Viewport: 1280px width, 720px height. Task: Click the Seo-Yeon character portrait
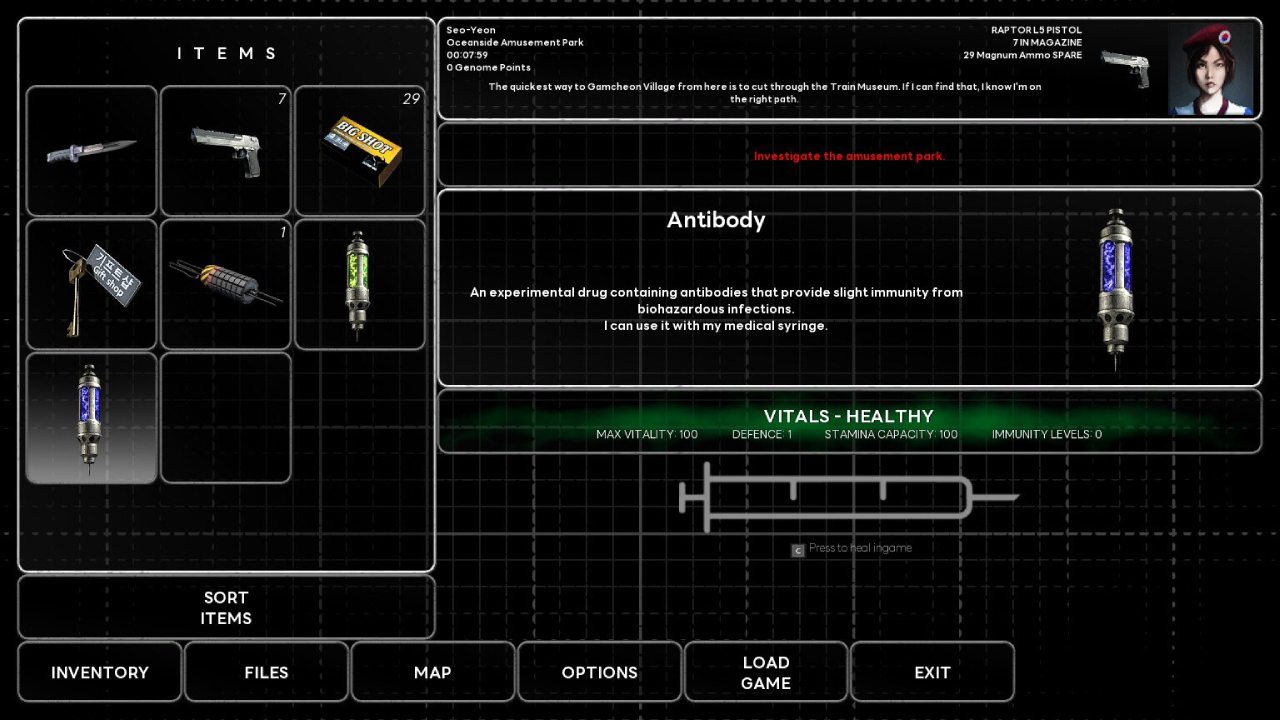[x=1210, y=69]
